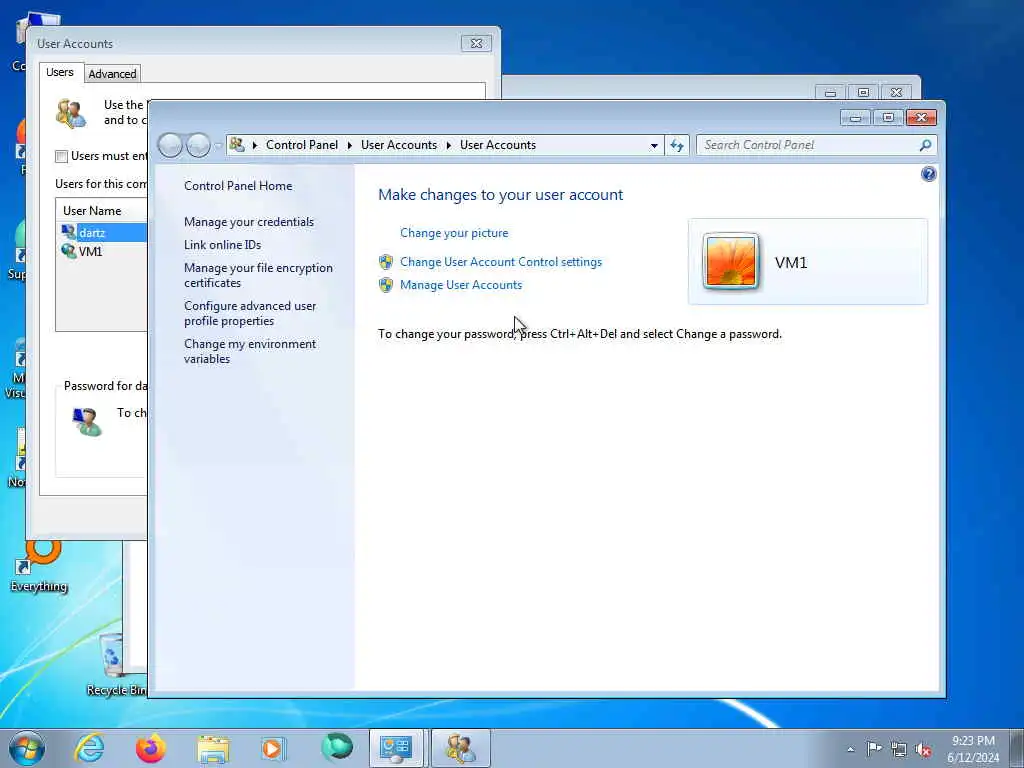
Task: Open Configure advanced user profile properties
Action: 249,313
